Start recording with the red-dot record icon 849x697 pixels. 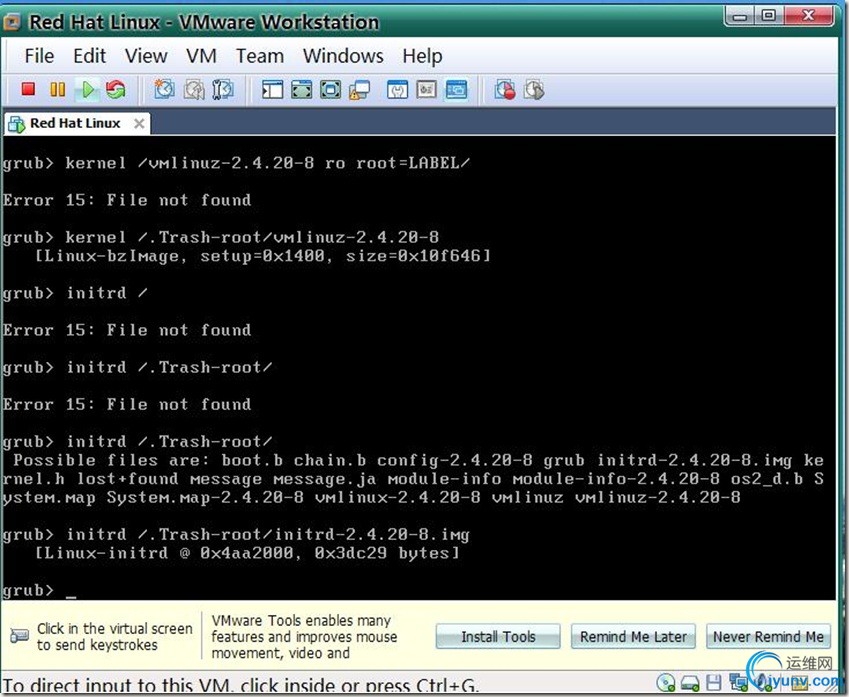click(x=505, y=89)
